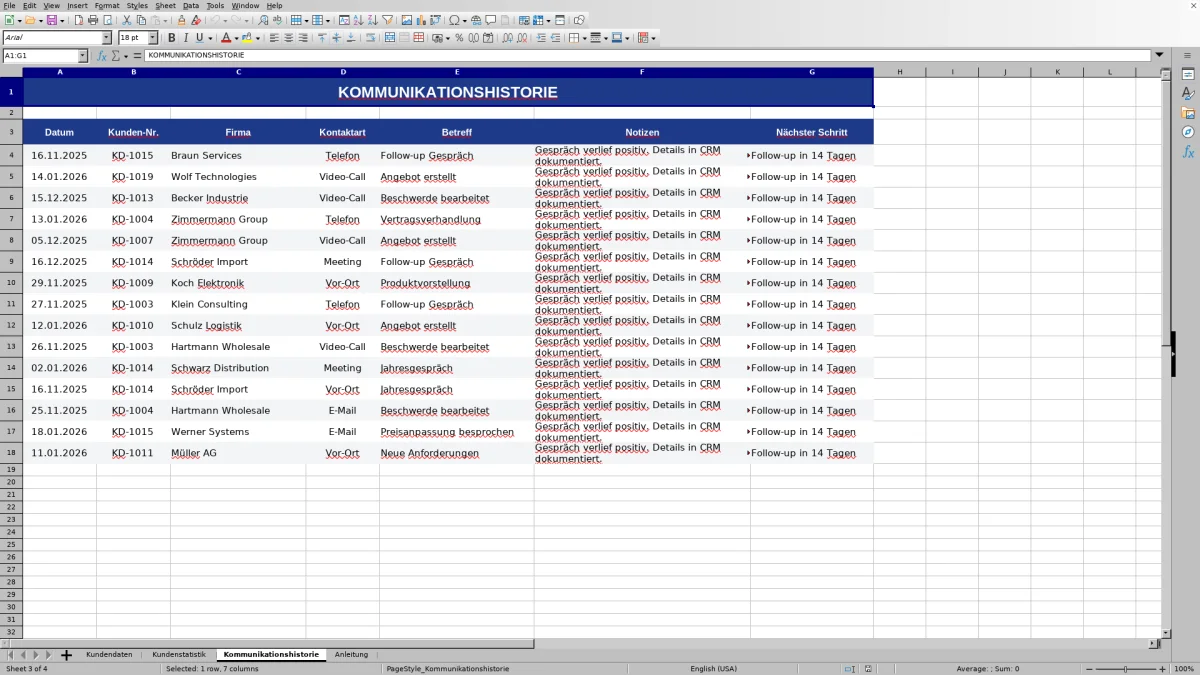The width and height of the screenshot is (1200, 675).
Task: Click the add new sheet button
Action: pyautogui.click(x=66, y=654)
